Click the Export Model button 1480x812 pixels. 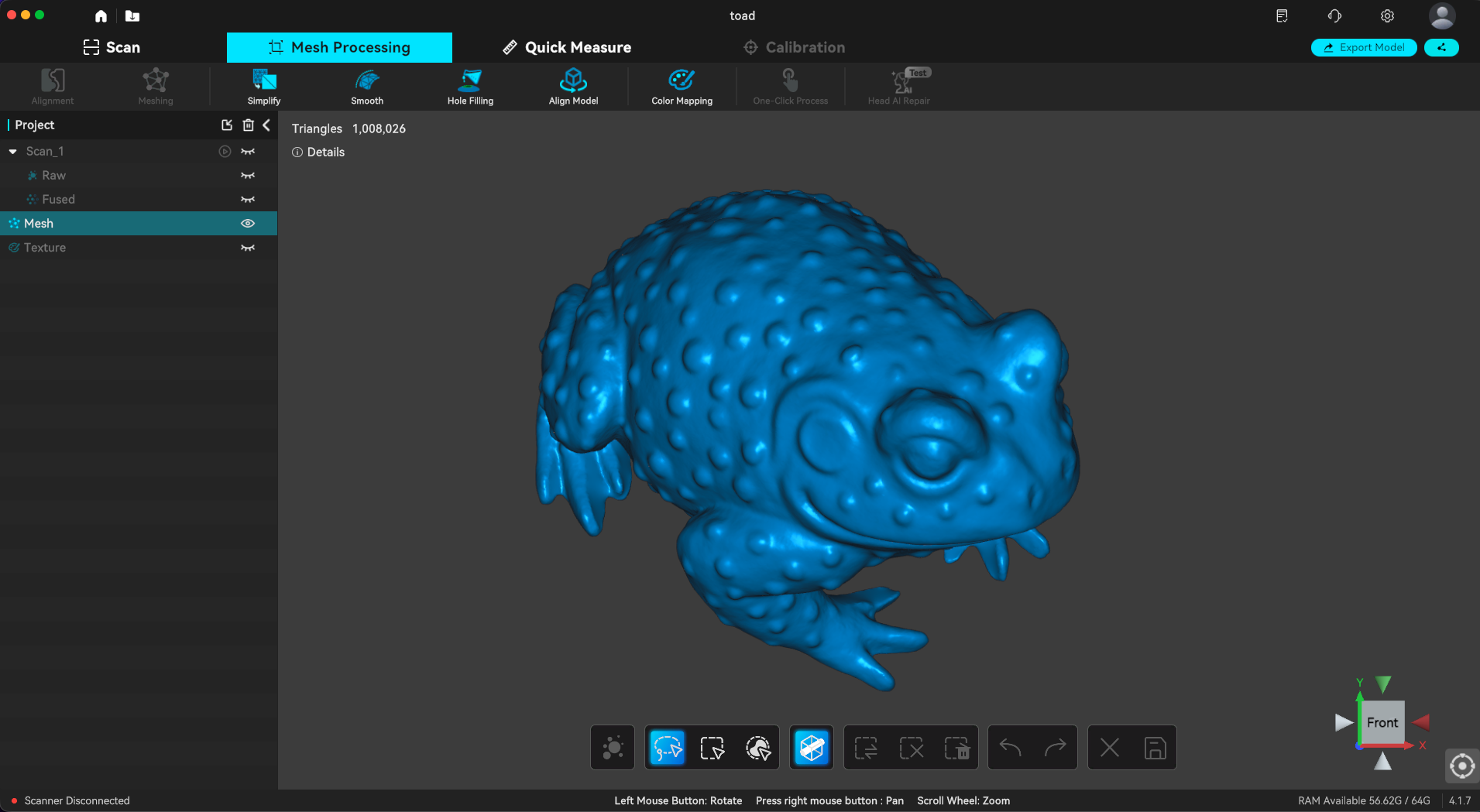click(x=1364, y=47)
